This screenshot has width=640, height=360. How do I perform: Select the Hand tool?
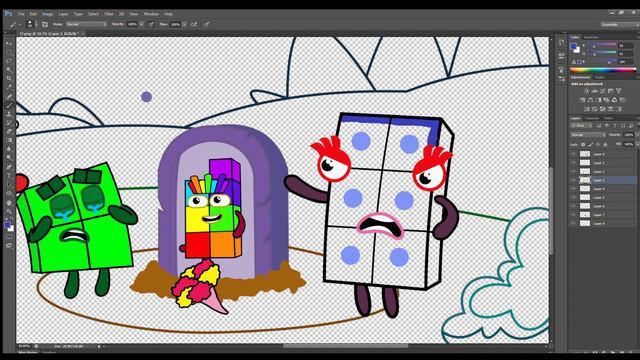[9, 202]
